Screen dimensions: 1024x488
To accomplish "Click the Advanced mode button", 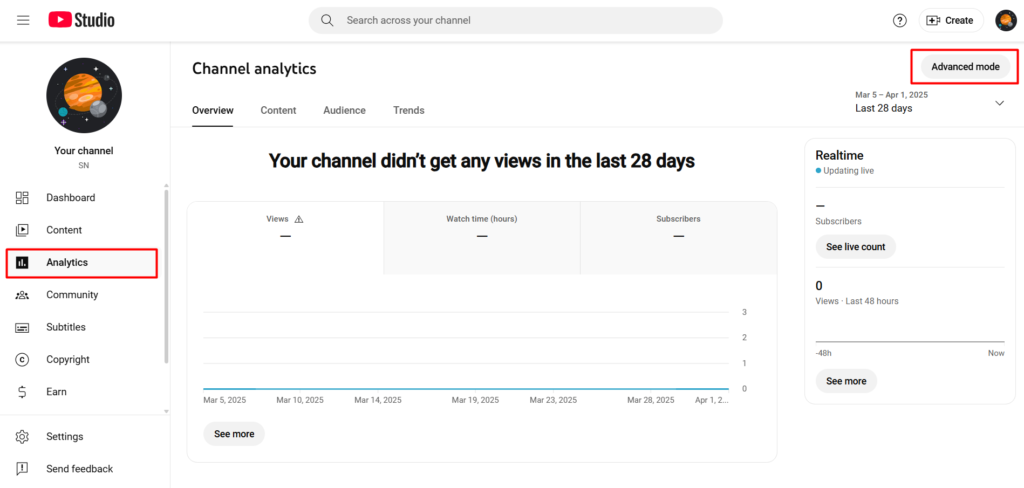I will (x=964, y=67).
